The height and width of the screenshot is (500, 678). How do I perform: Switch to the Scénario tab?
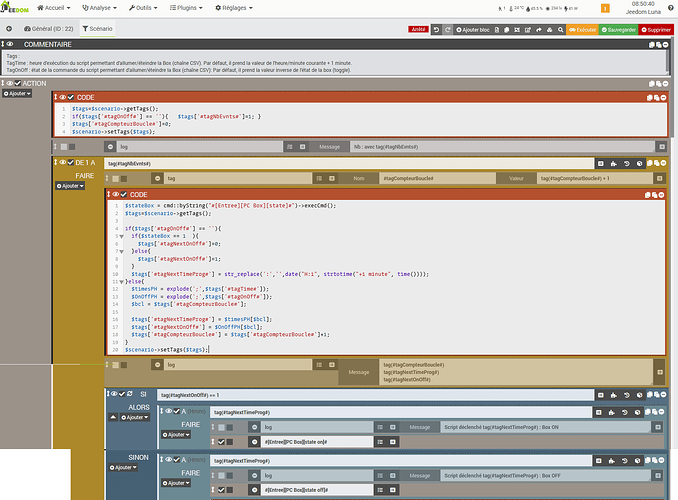click(97, 29)
